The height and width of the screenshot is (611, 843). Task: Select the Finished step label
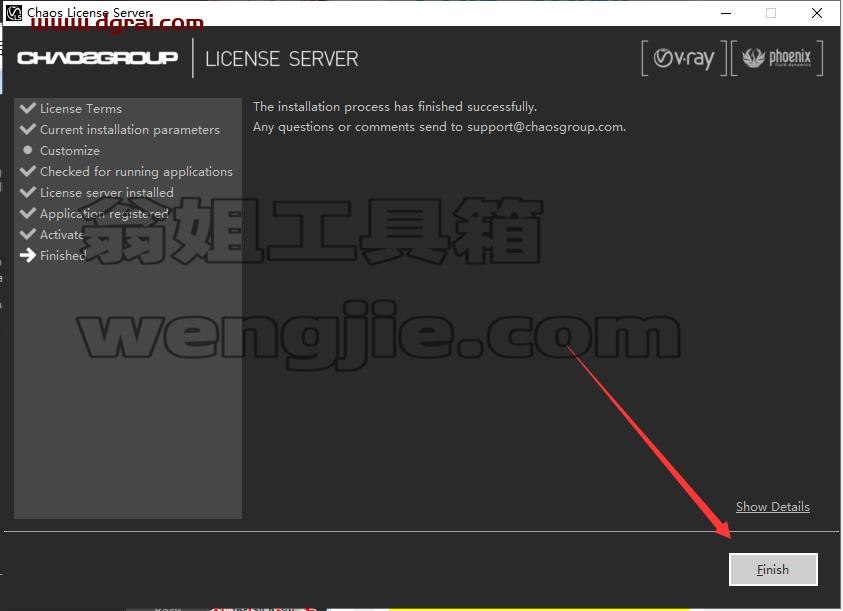63,255
